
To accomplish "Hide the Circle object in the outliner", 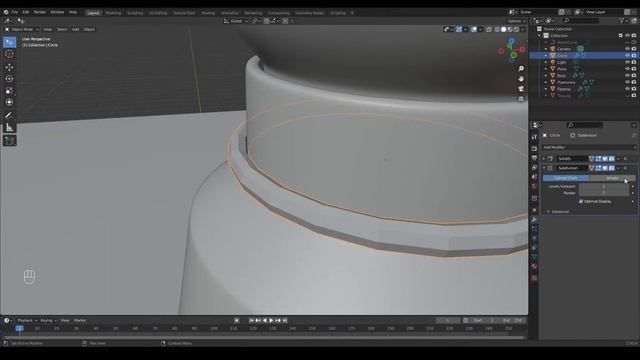I will [627, 55].
